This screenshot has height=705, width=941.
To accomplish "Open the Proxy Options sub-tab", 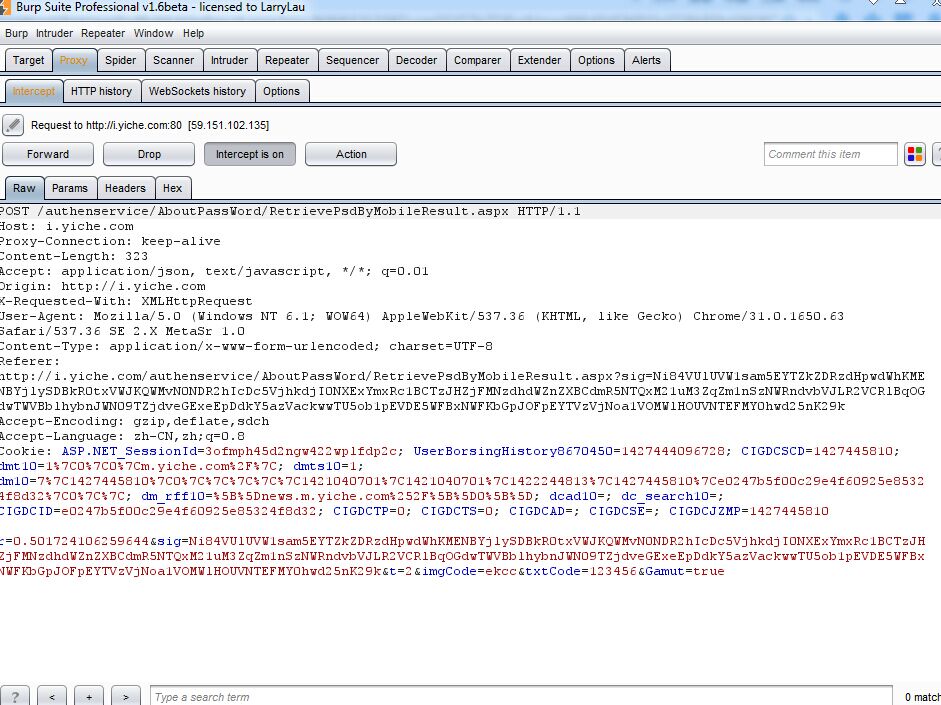I will [281, 91].
